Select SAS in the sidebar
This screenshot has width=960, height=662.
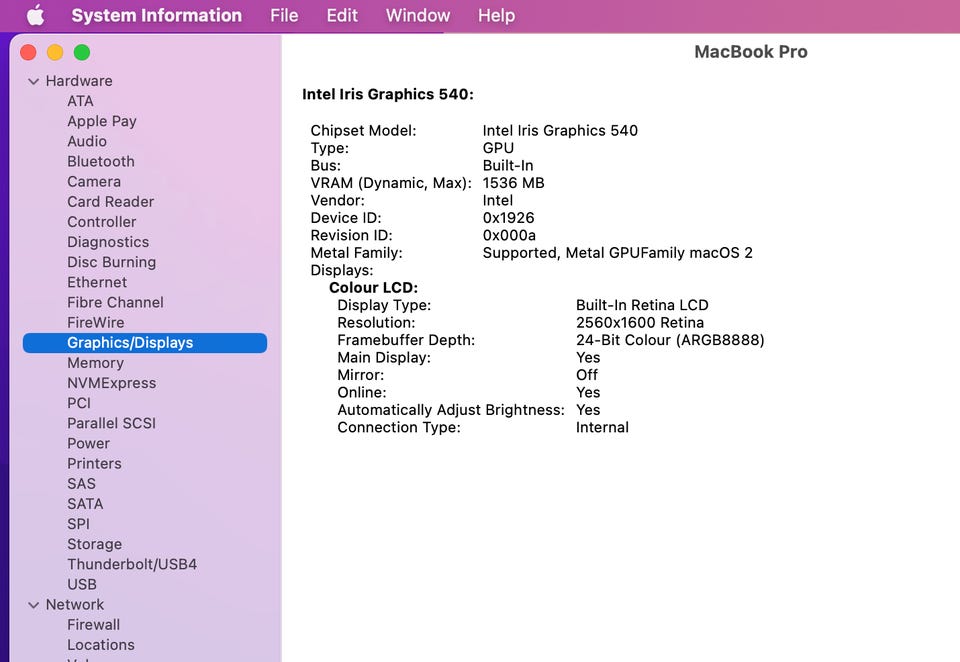(x=81, y=484)
